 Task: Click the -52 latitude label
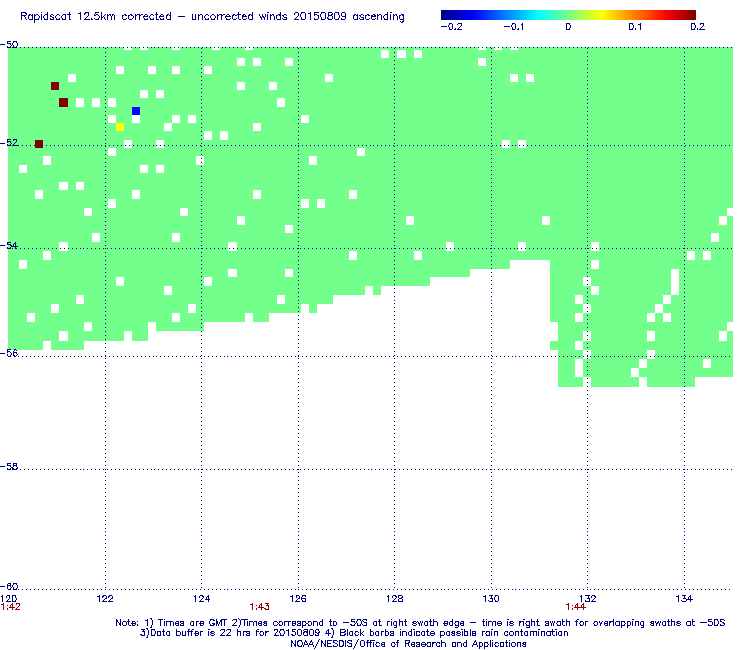(9, 143)
